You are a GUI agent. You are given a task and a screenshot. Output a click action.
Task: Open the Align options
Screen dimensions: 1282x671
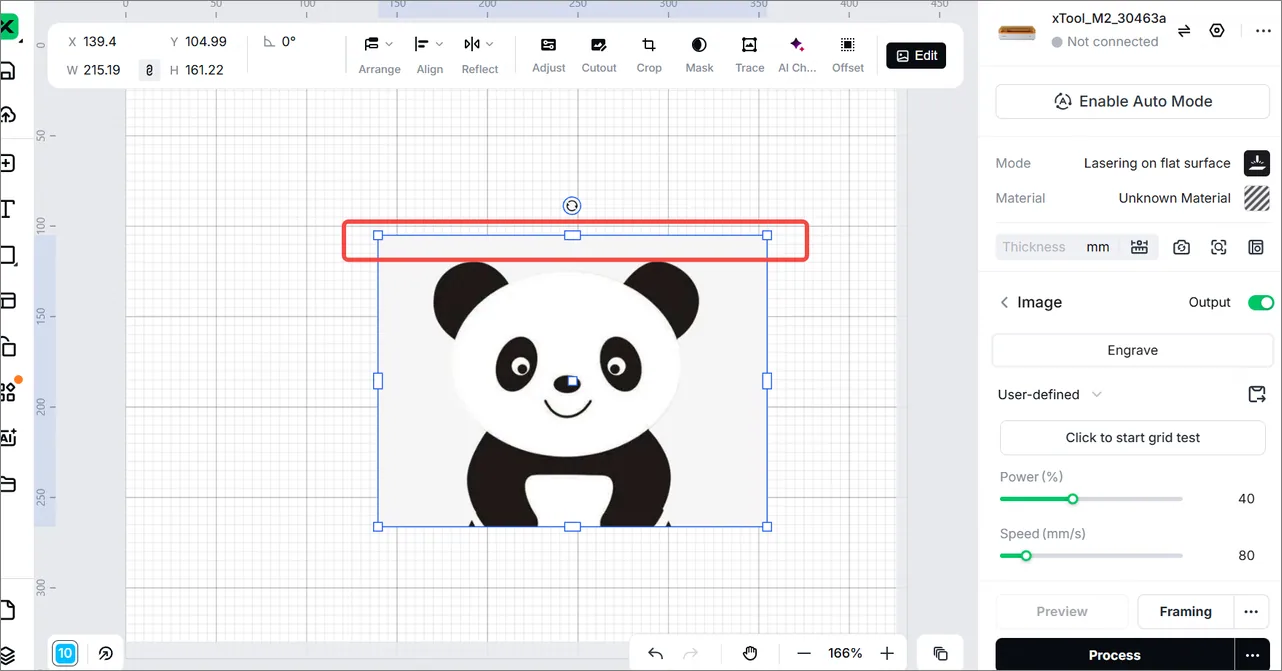tap(429, 55)
